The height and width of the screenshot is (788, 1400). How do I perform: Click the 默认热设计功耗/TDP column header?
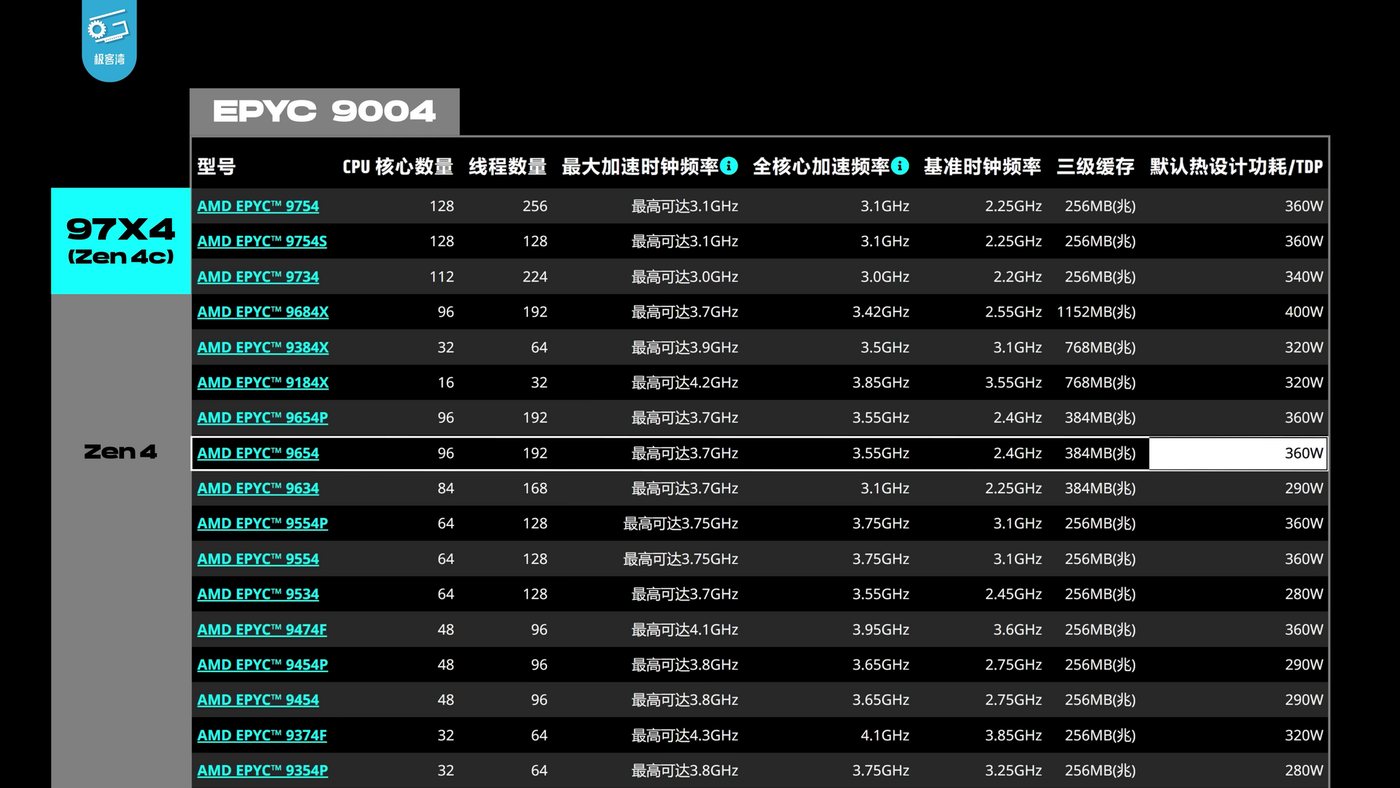1237,166
